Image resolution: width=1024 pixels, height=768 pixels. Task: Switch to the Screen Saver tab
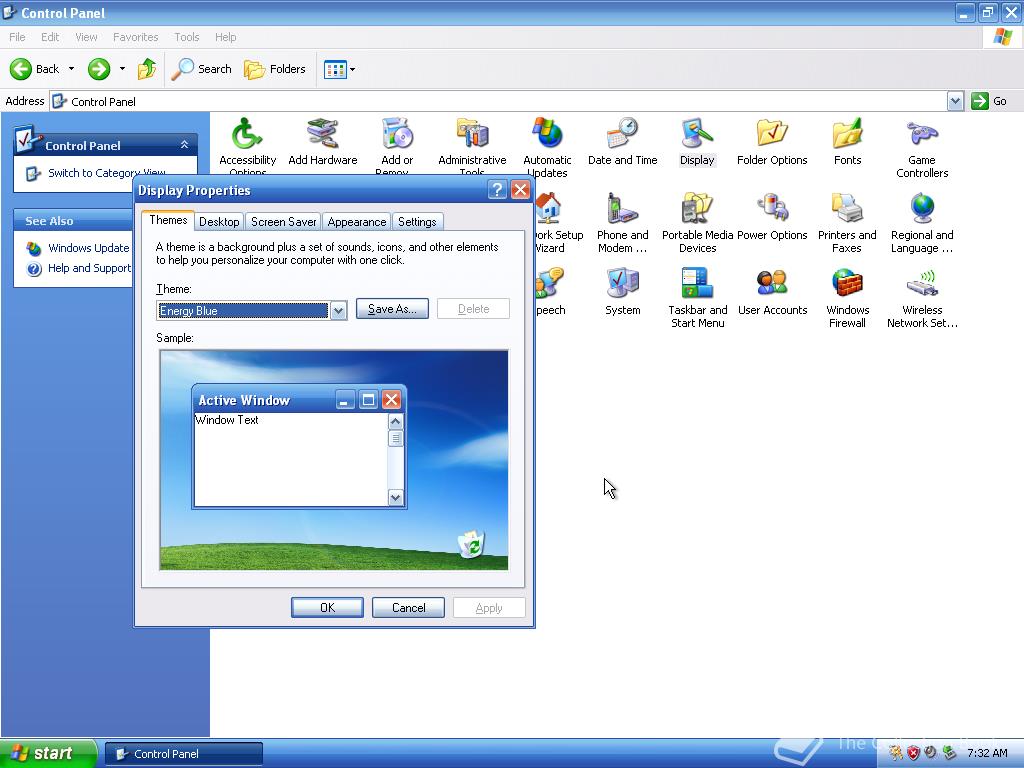point(283,222)
